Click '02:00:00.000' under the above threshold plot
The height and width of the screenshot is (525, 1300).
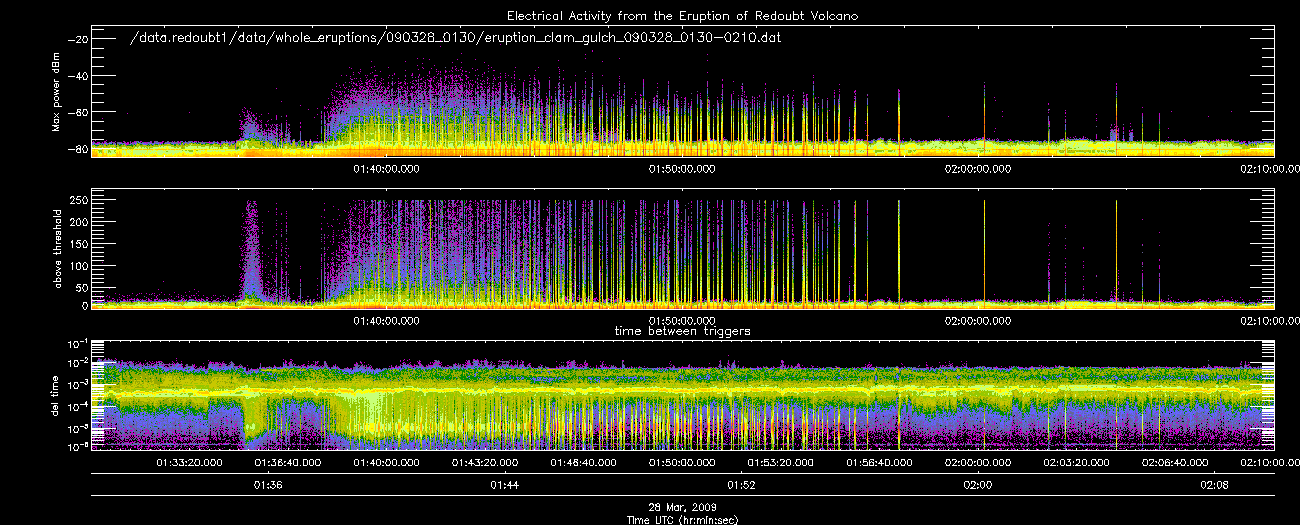click(978, 321)
